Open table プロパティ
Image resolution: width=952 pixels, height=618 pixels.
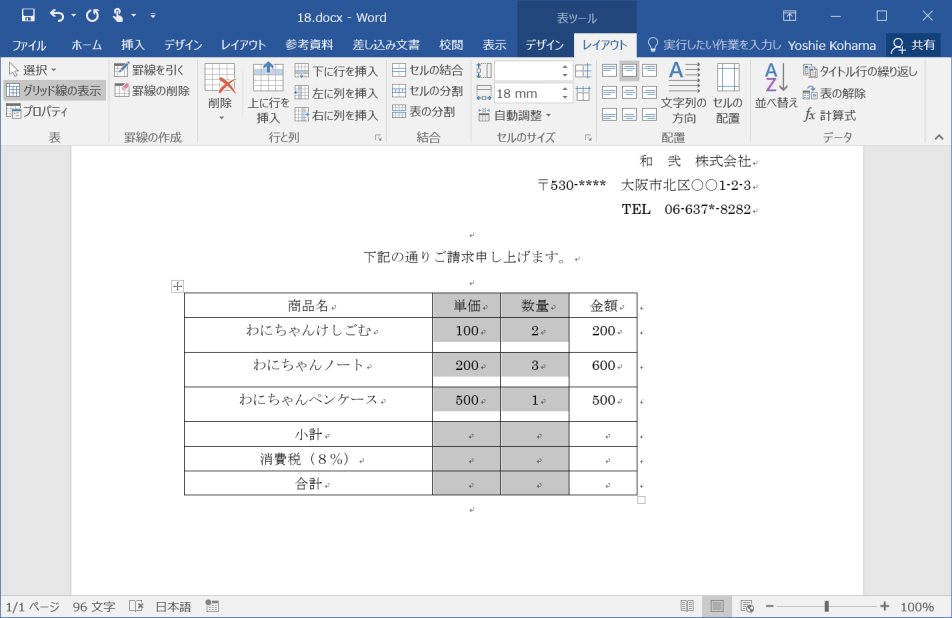(38, 111)
